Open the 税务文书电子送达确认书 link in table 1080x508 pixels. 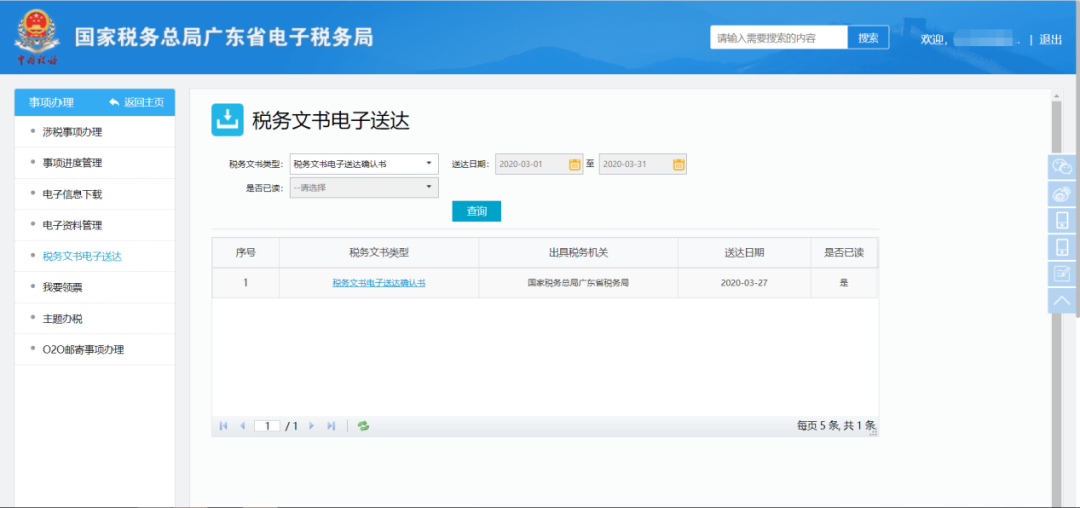pyautogui.click(x=379, y=283)
